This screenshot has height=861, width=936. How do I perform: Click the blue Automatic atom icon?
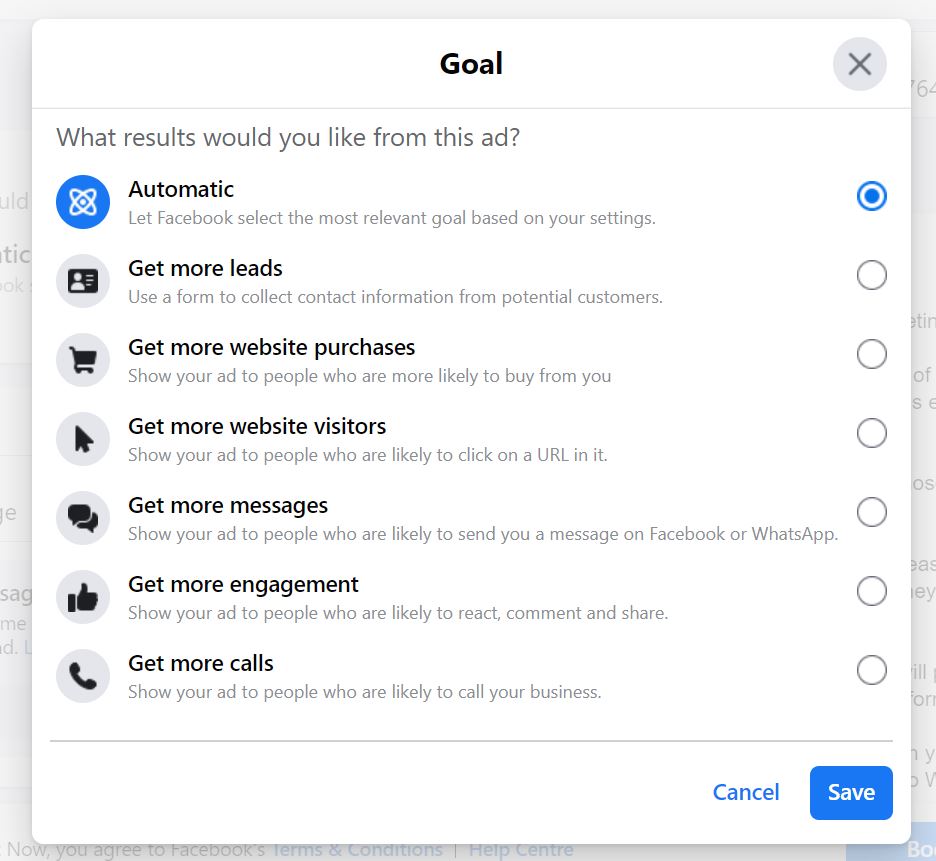(83, 202)
